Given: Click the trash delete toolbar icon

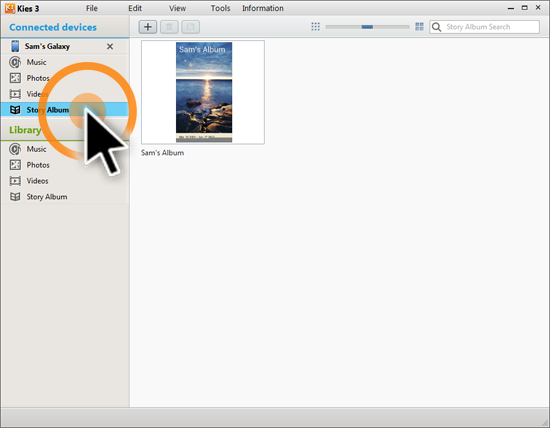Looking at the screenshot, I should pos(169,27).
